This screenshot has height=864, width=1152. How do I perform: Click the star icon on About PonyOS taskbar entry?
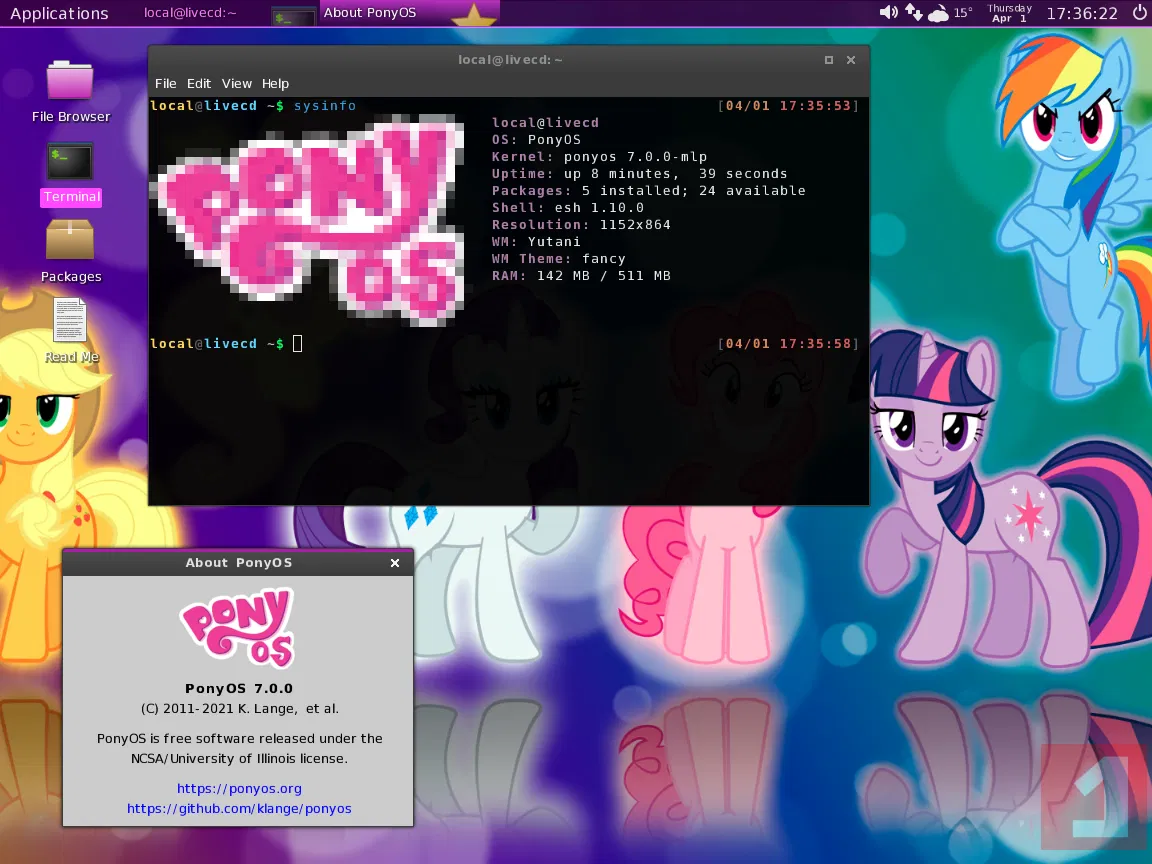pyautogui.click(x=474, y=15)
